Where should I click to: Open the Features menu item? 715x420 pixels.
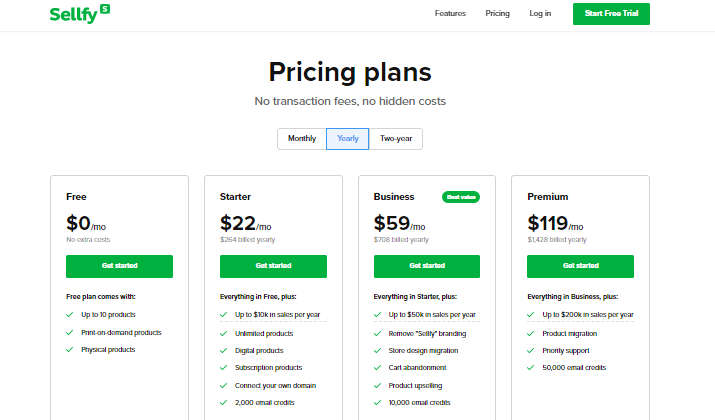click(x=450, y=14)
